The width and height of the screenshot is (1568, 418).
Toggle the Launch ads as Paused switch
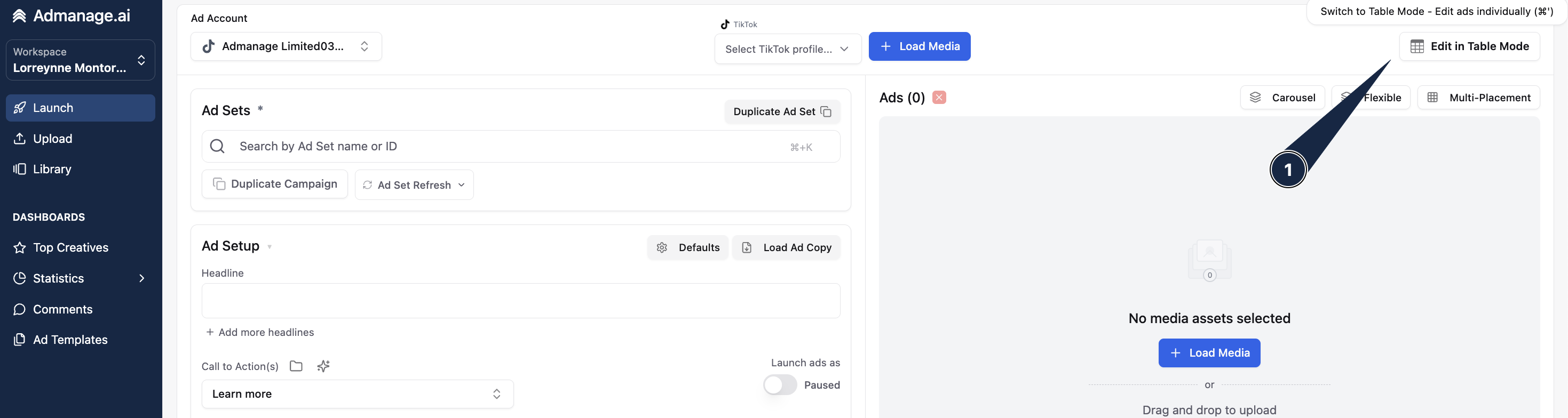coord(780,384)
